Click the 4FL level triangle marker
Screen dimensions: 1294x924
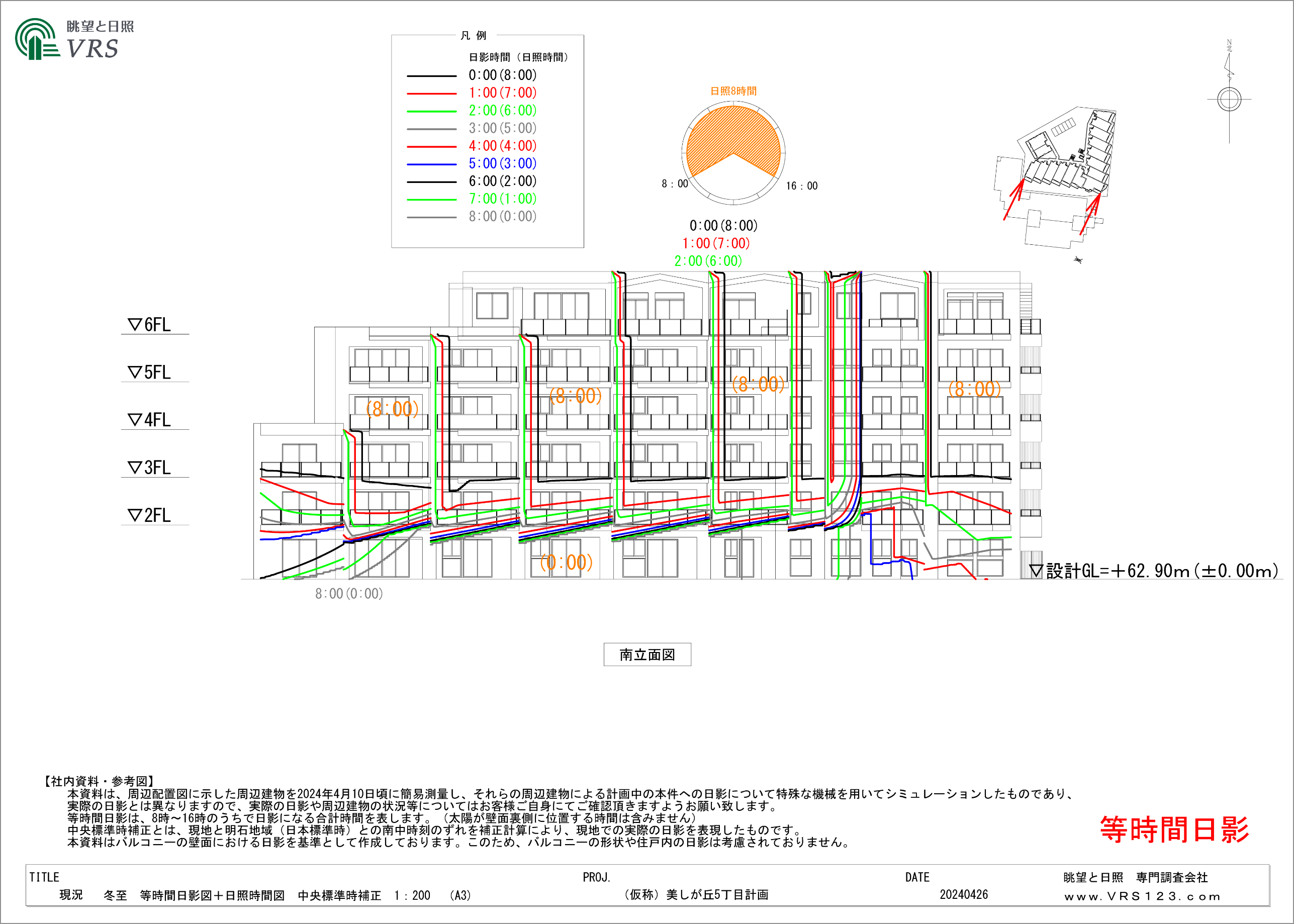(135, 420)
